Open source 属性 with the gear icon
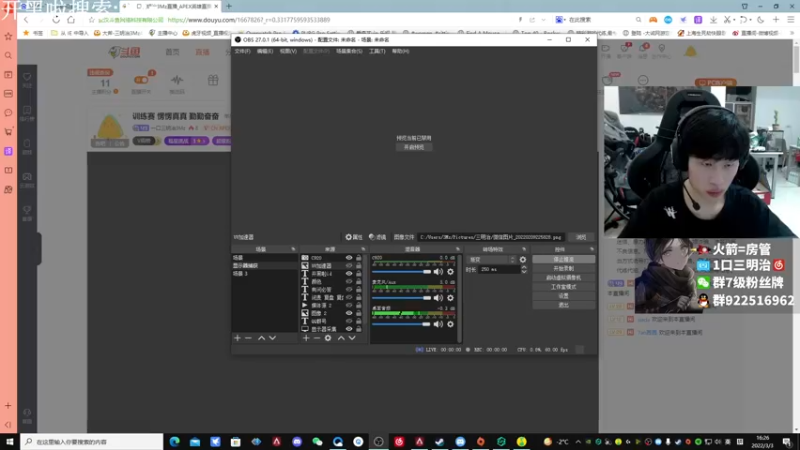This screenshot has height=450, width=800. point(354,237)
